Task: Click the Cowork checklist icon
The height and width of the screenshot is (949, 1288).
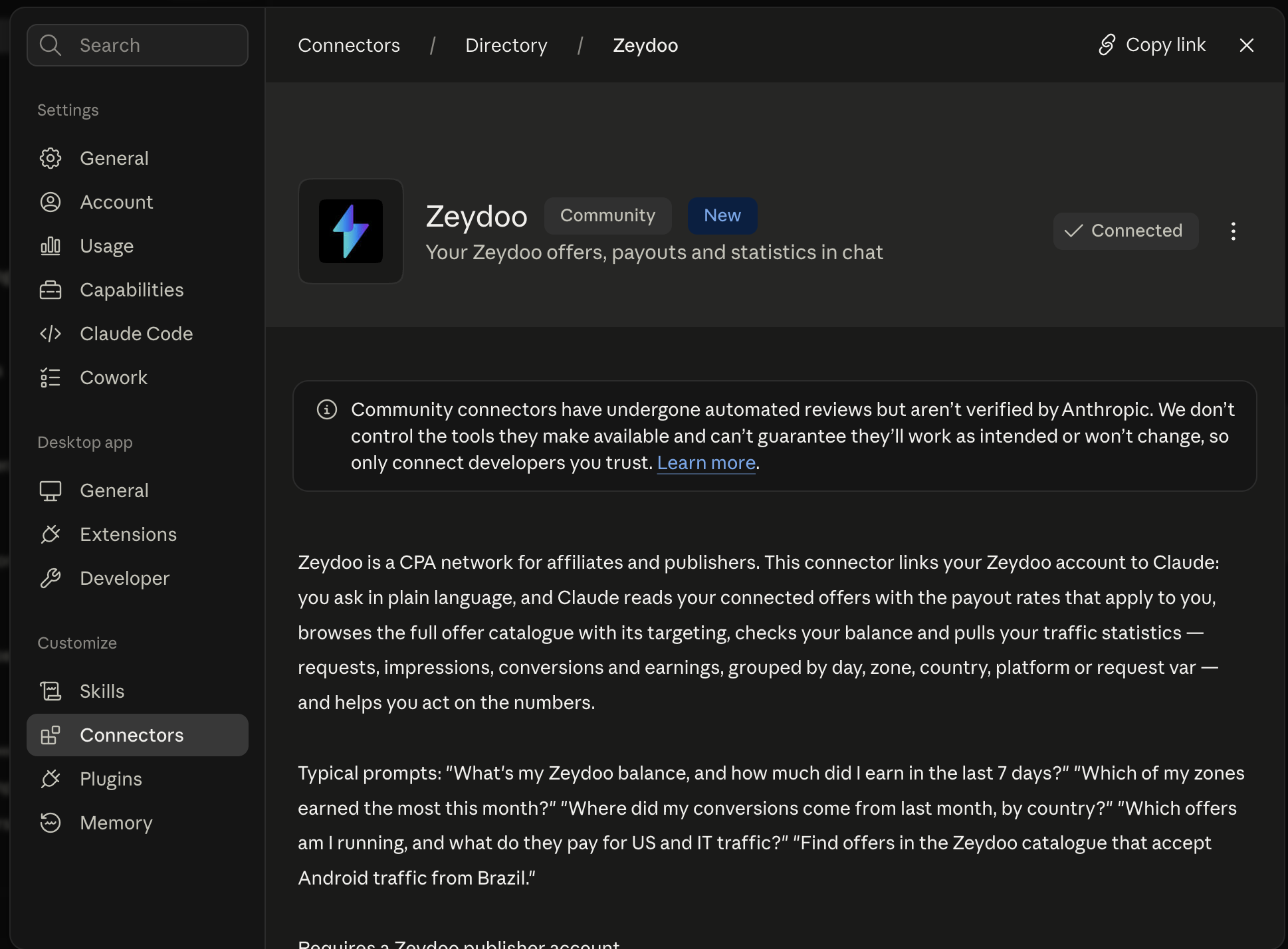Action: point(51,377)
